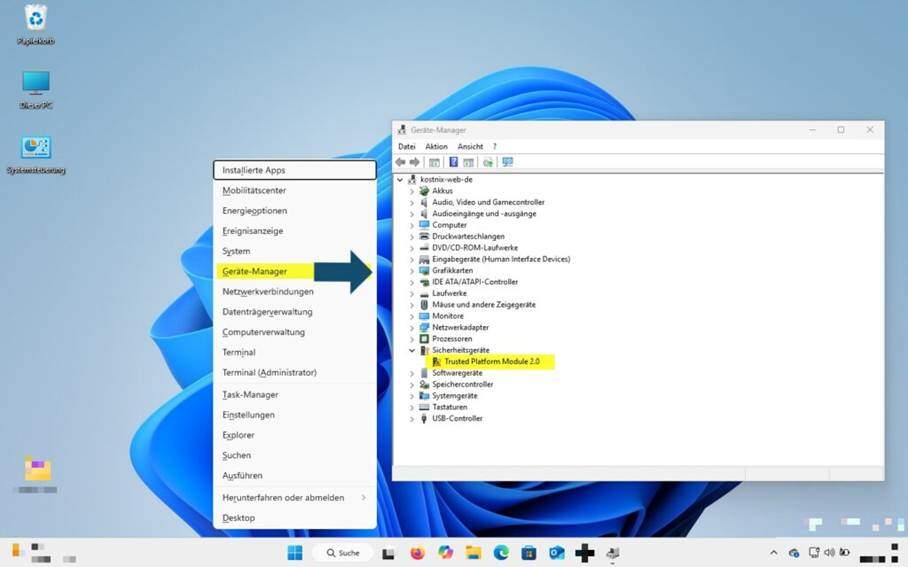Select Mobilitätscenter in context menu
This screenshot has width=908, height=567.
(295, 191)
